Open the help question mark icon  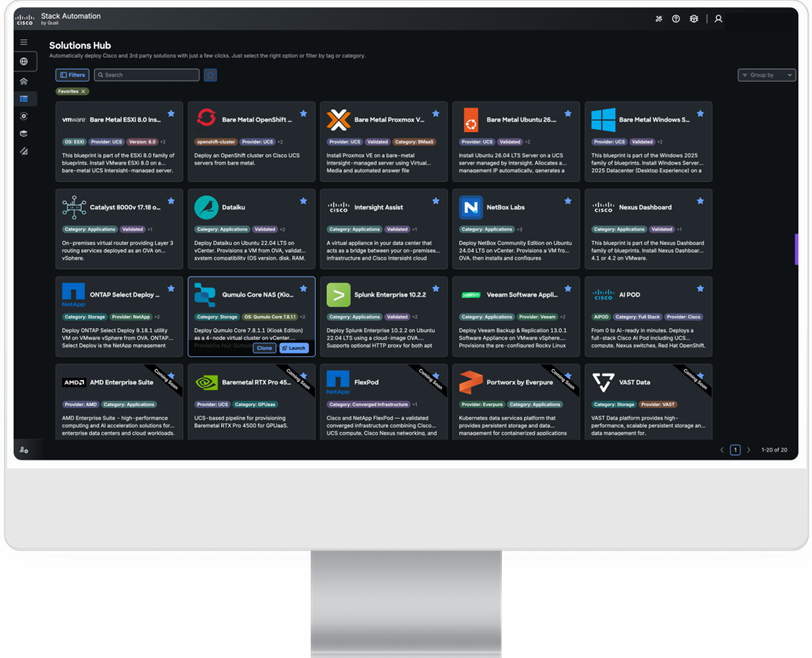pyautogui.click(x=676, y=19)
